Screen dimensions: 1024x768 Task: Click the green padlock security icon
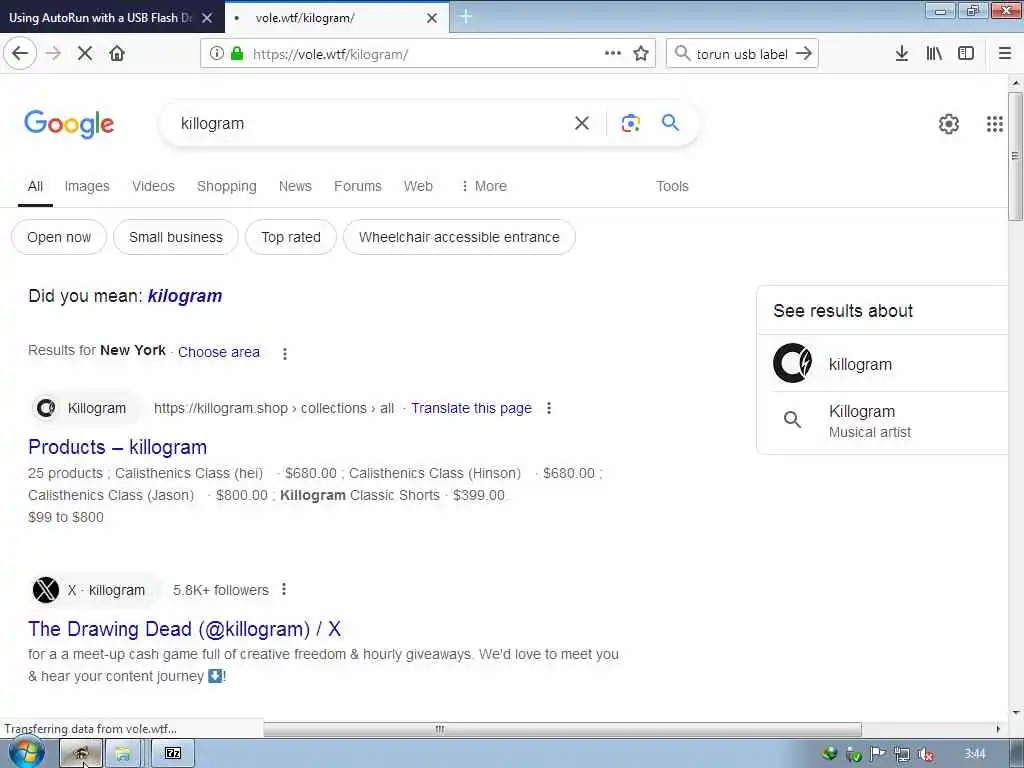tap(237, 54)
